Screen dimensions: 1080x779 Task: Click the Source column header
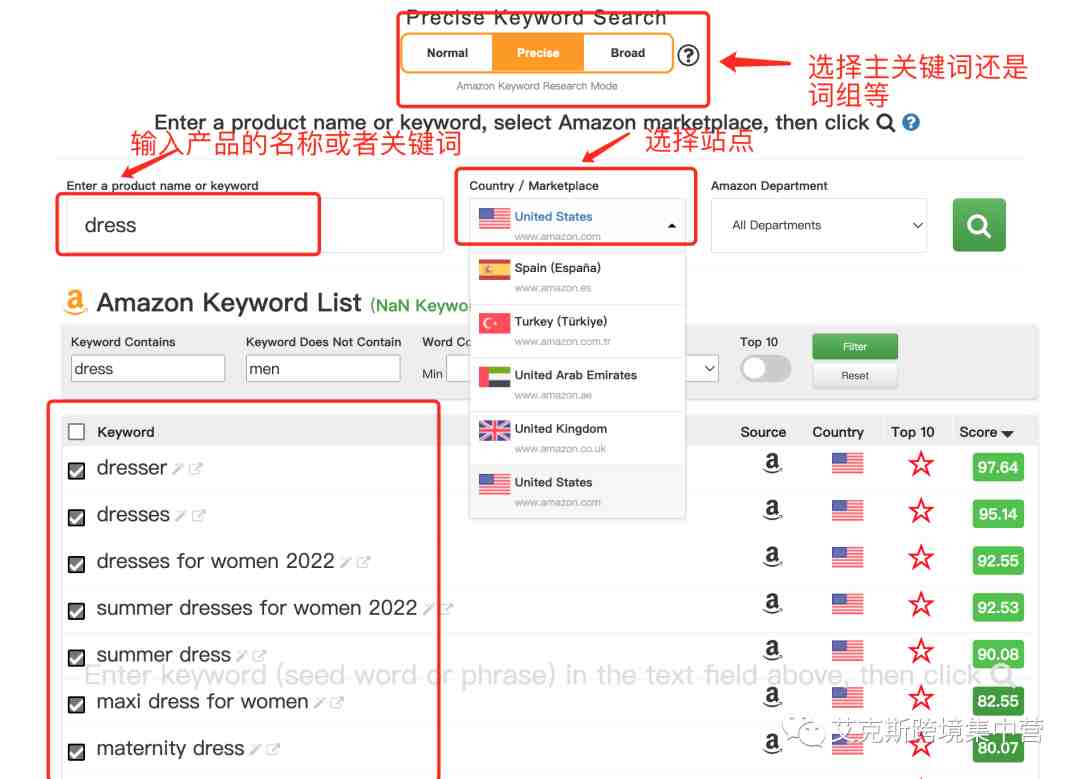coord(763,432)
